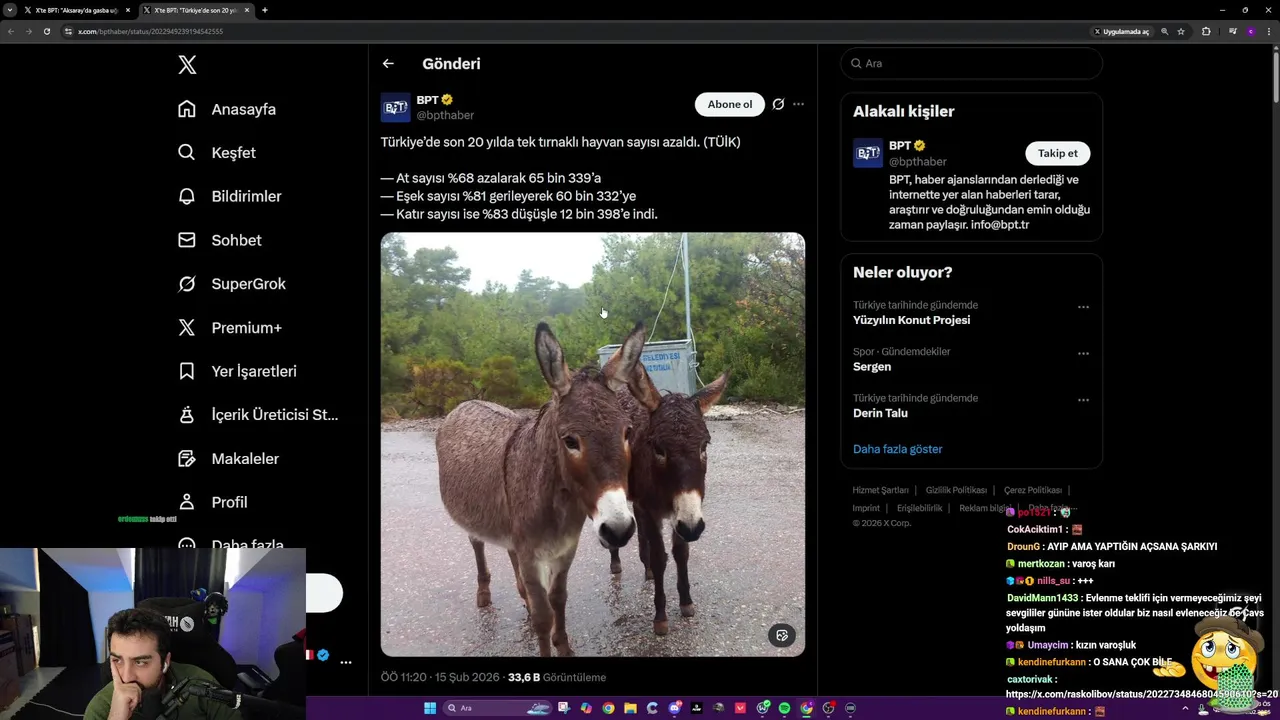Open account menu dots in sidebar
The height and width of the screenshot is (720, 1280).
[345, 662]
